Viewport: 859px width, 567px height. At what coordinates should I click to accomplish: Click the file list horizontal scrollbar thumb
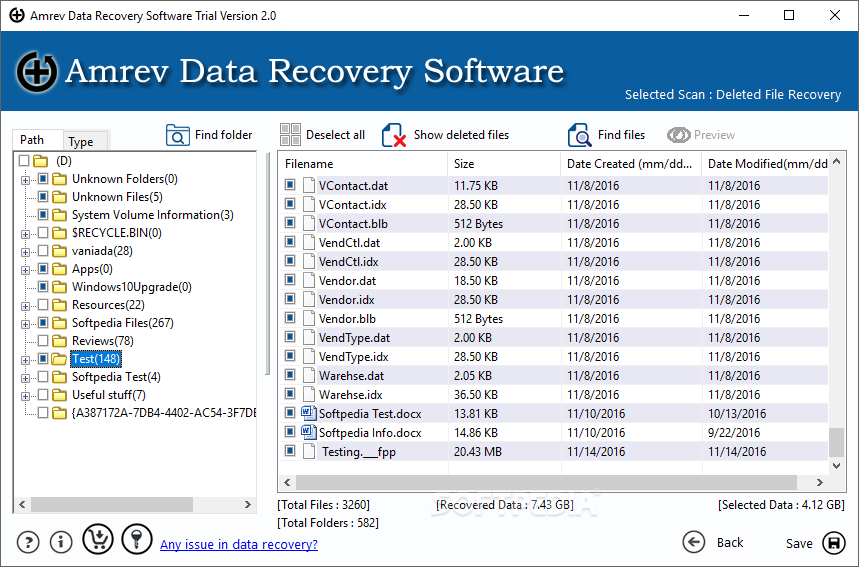(546, 482)
